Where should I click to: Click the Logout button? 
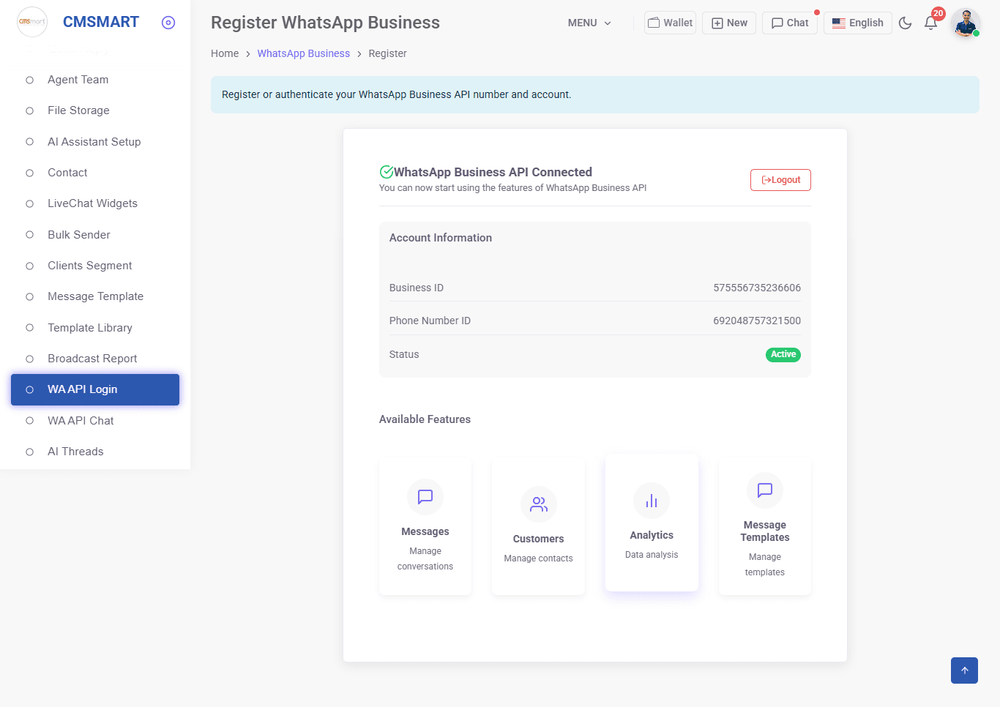(x=780, y=180)
